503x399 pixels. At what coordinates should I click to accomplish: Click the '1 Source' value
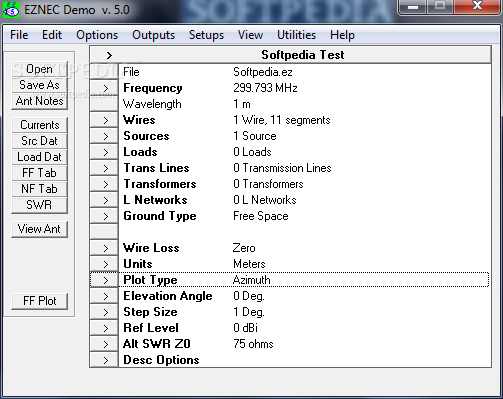click(x=255, y=136)
